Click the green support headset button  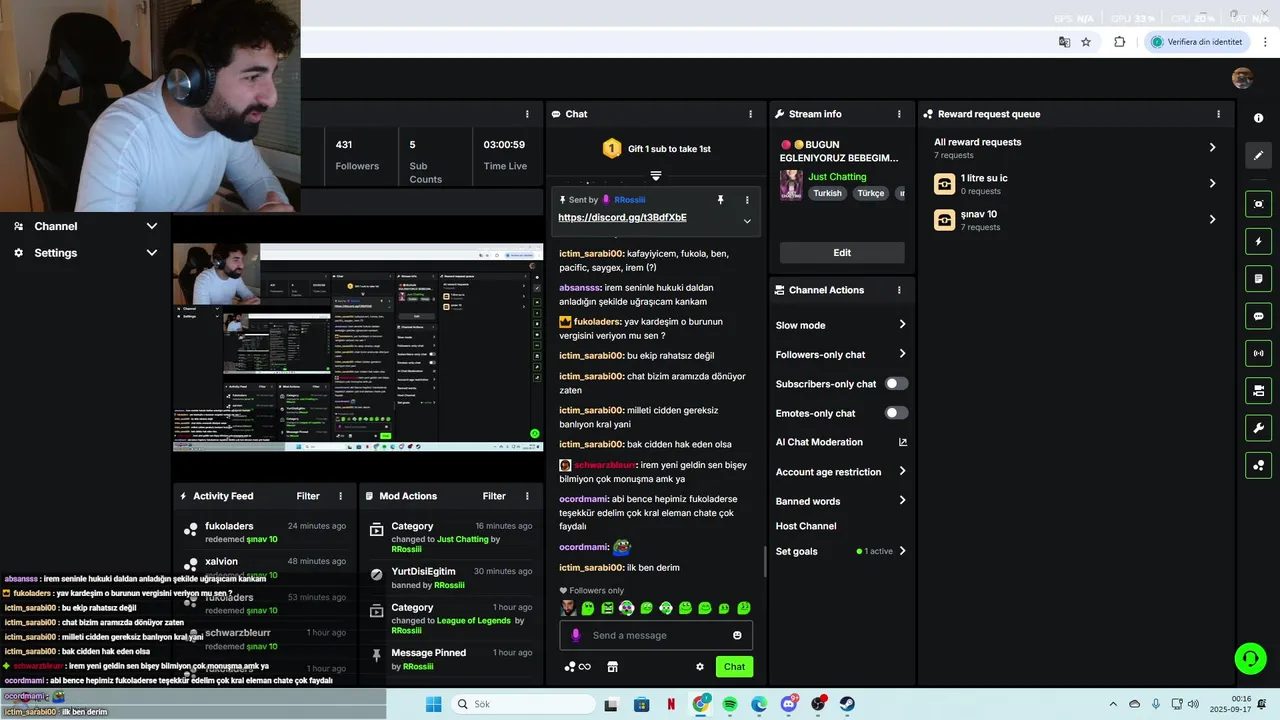click(x=1250, y=658)
